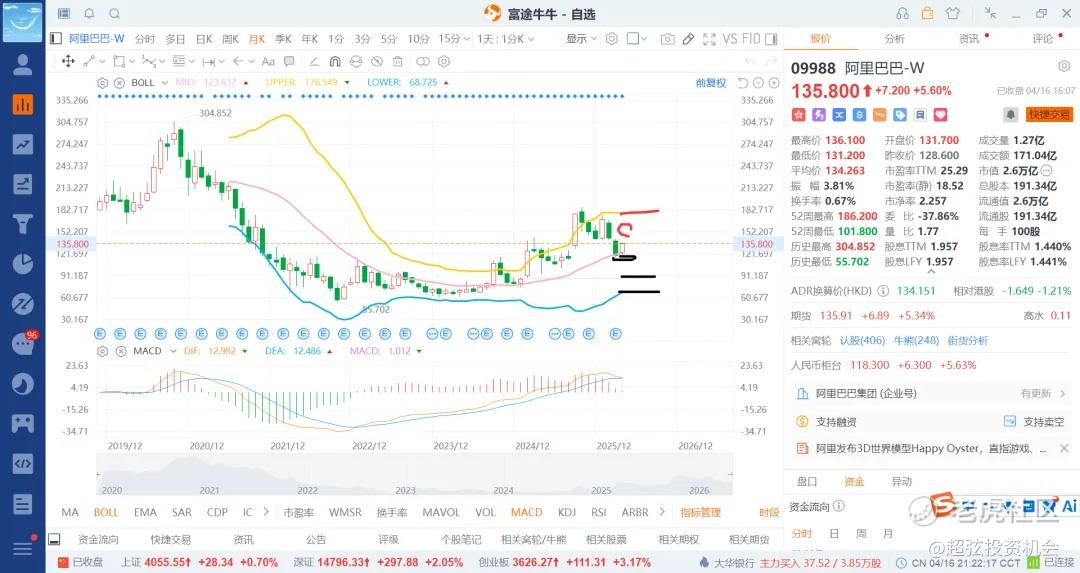
Task: Click the 快捷交易 quick trade button
Action: pos(1047,114)
